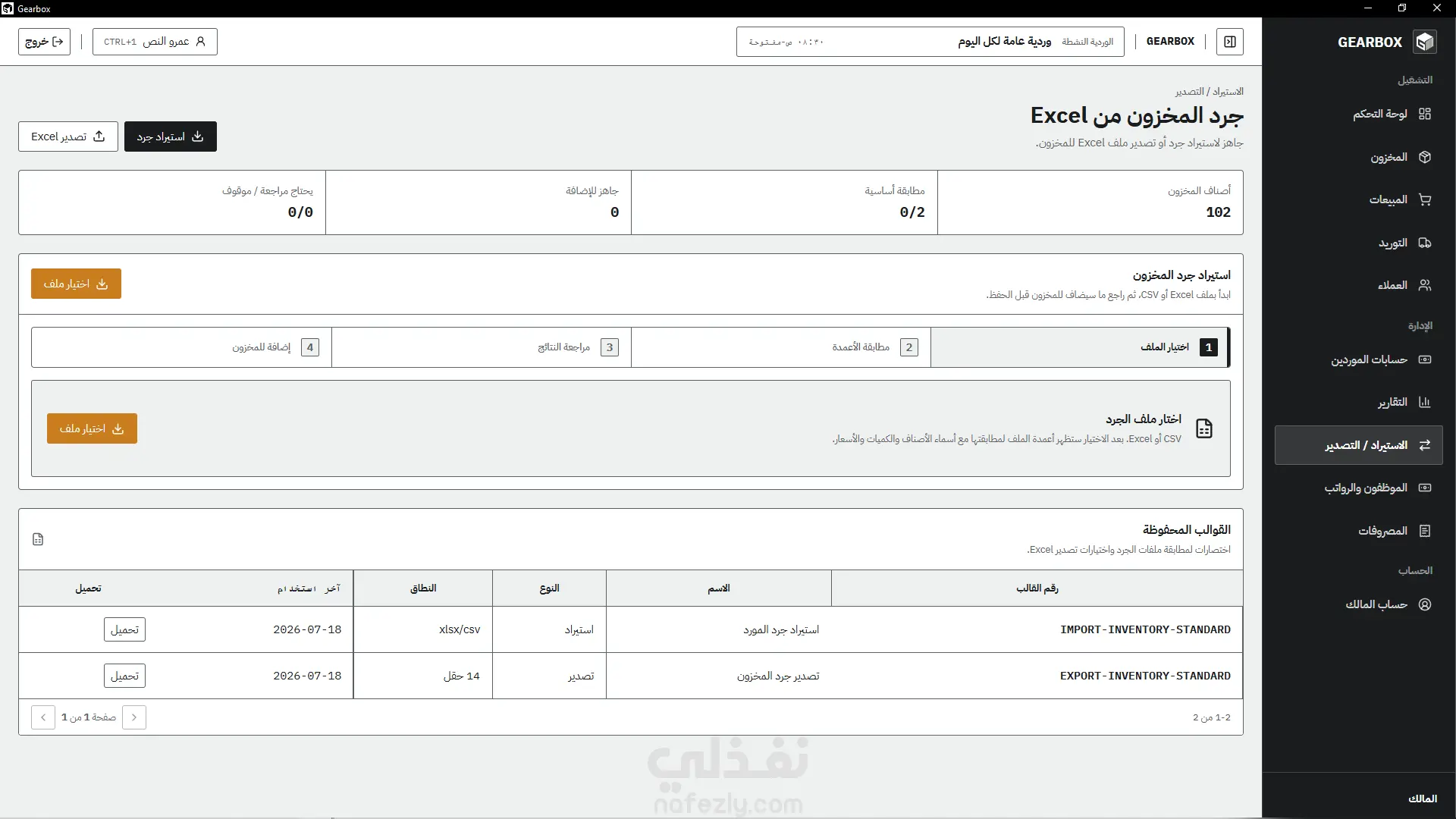This screenshot has height=819, width=1456.
Task: Open التقارير bar chart icon
Action: pos(1424,402)
